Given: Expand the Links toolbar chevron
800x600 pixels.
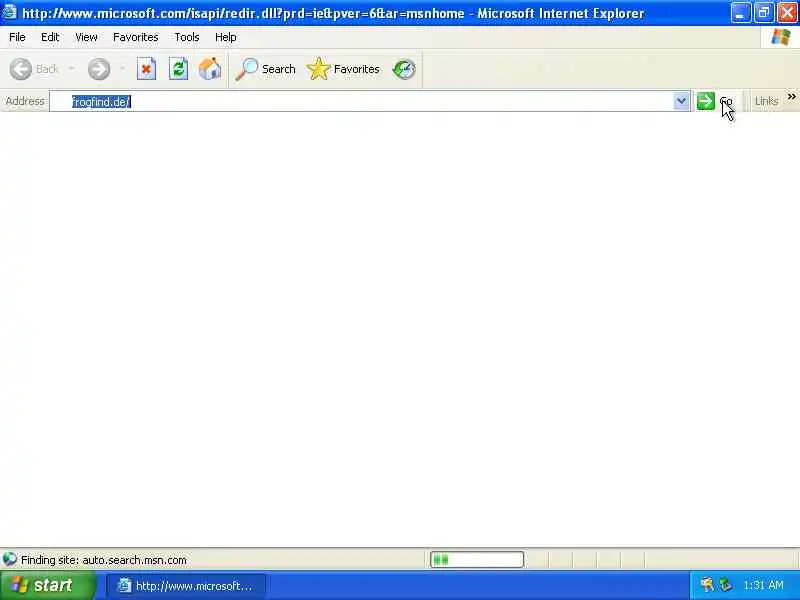Looking at the screenshot, I should 791,96.
